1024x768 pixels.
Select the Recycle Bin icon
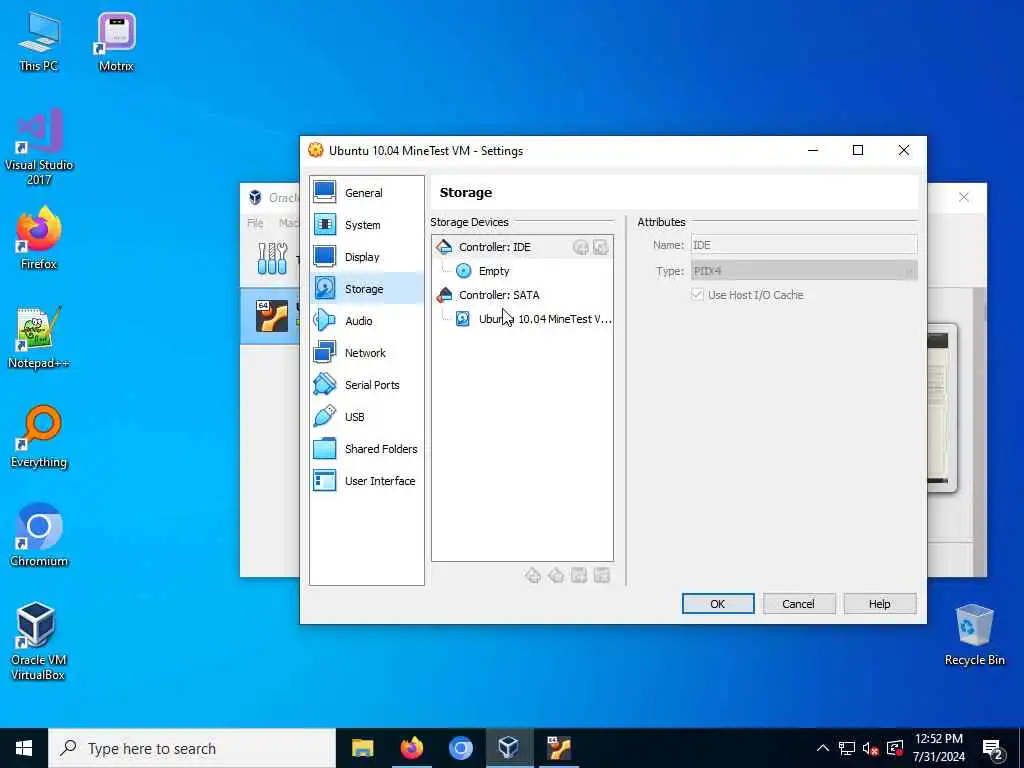(x=974, y=635)
